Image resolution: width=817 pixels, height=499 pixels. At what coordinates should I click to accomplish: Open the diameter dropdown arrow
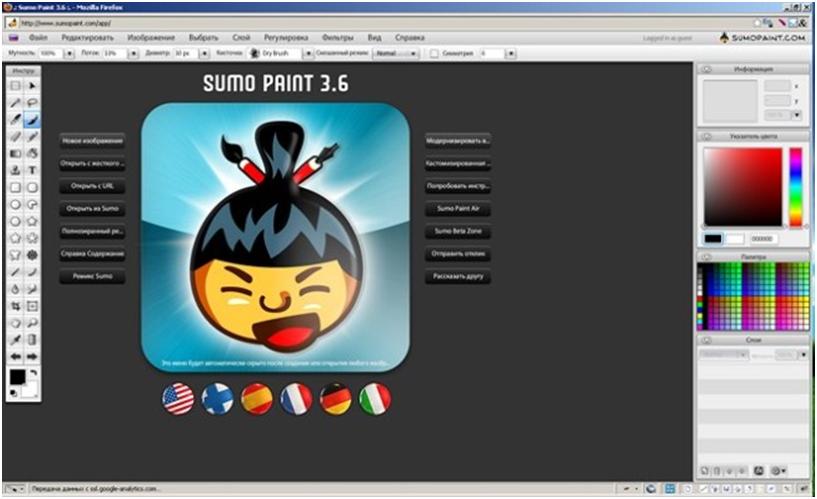click(204, 53)
